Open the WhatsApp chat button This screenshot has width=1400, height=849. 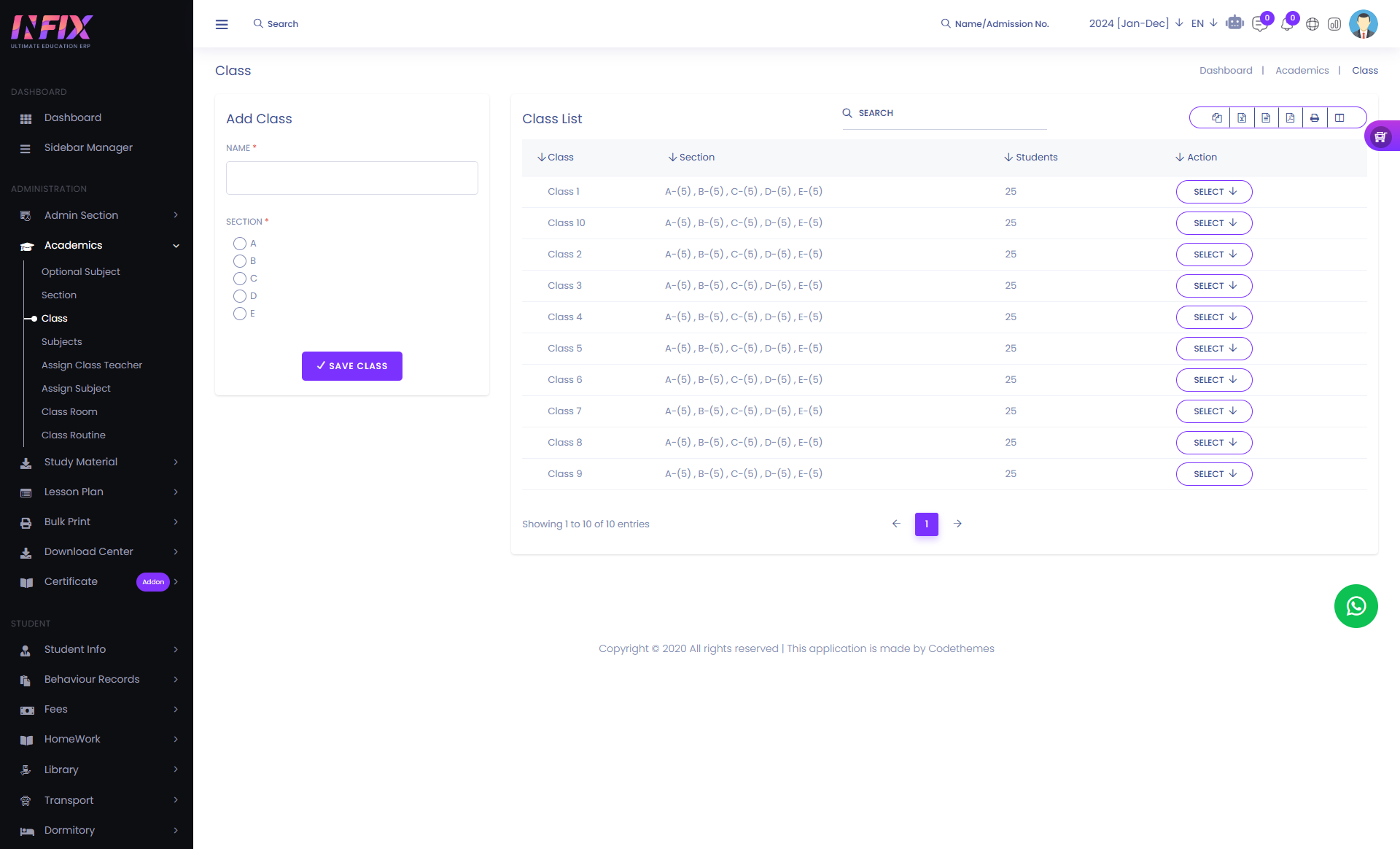coord(1356,606)
